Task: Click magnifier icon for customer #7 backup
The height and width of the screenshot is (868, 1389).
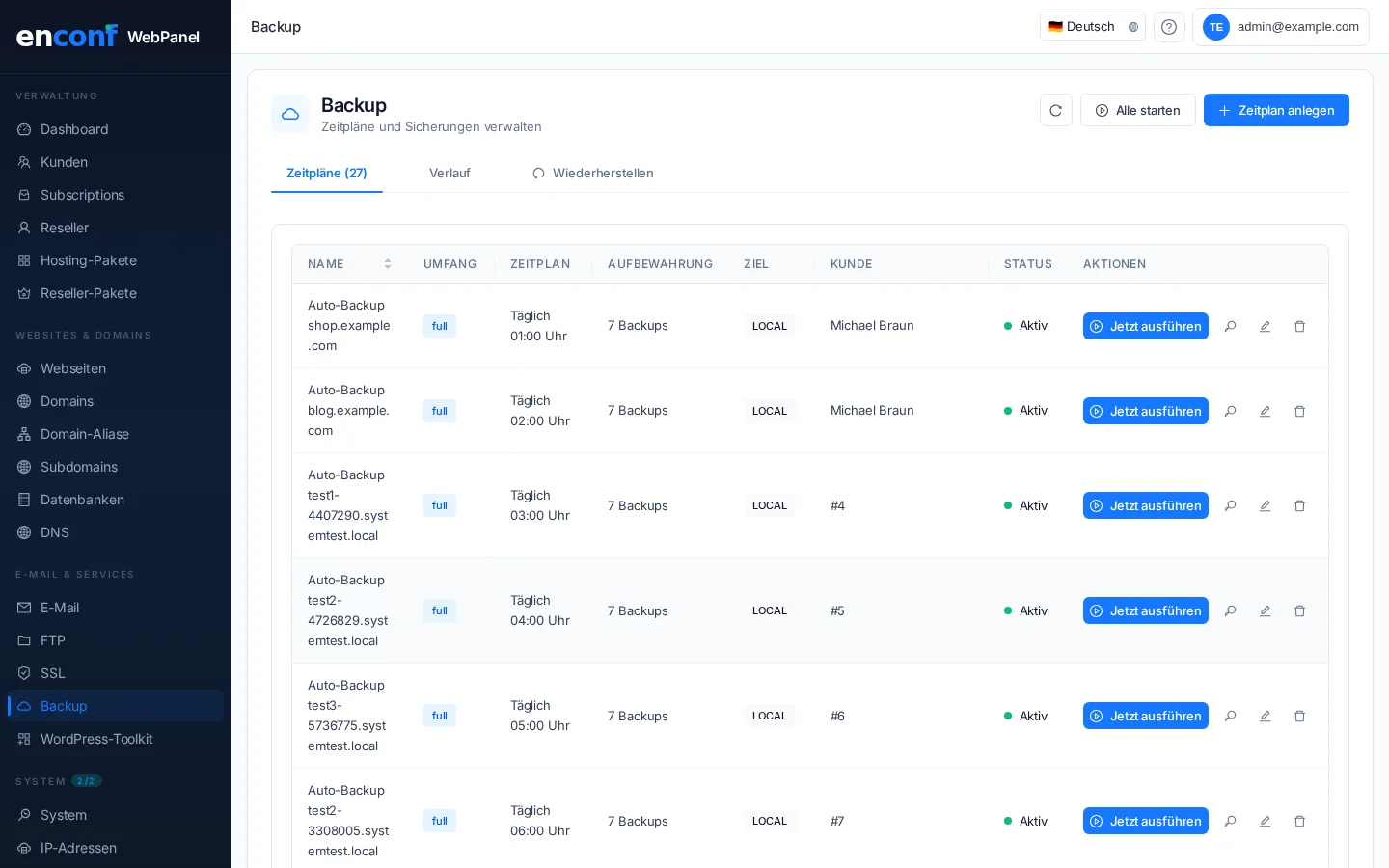Action: [x=1230, y=822]
